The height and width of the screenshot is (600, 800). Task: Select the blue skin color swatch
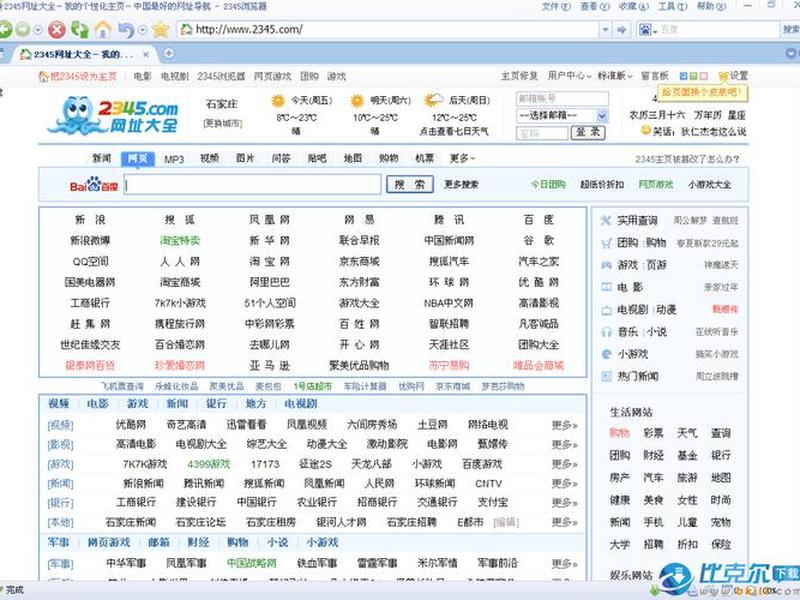[x=683, y=76]
